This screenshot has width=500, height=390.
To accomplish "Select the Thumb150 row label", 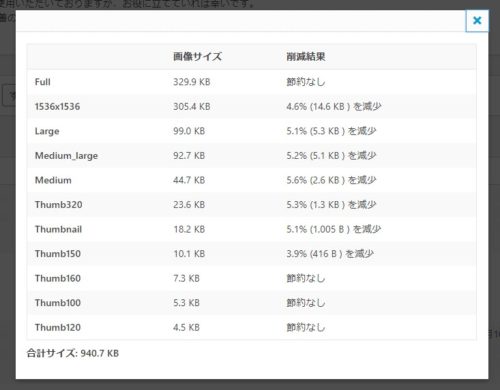I will [x=58, y=254].
